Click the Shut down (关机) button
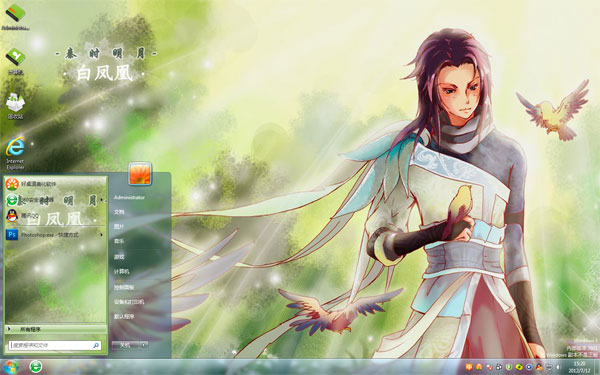 tap(125, 345)
